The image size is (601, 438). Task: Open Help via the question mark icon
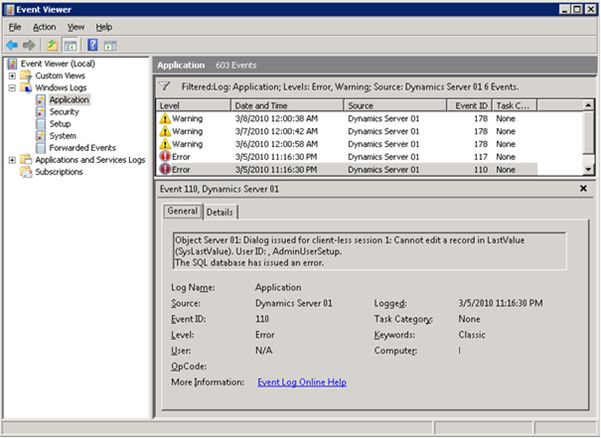click(x=92, y=45)
